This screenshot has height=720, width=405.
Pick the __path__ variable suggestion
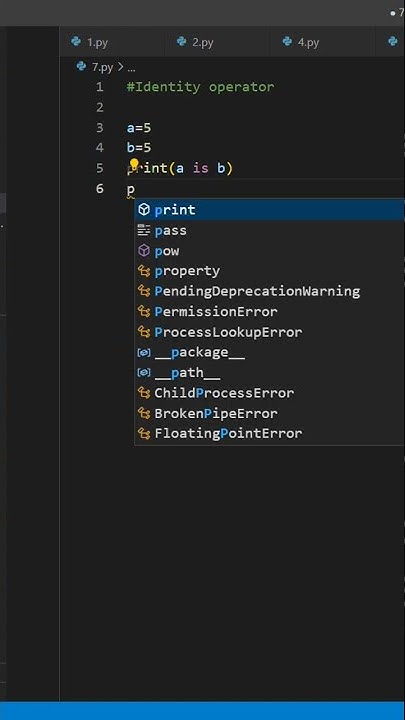pos(269,372)
